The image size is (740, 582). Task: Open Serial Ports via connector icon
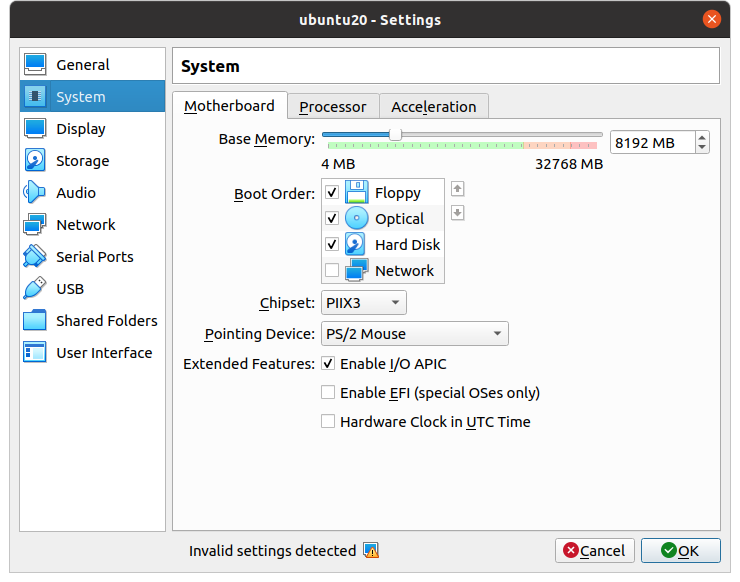(35, 256)
